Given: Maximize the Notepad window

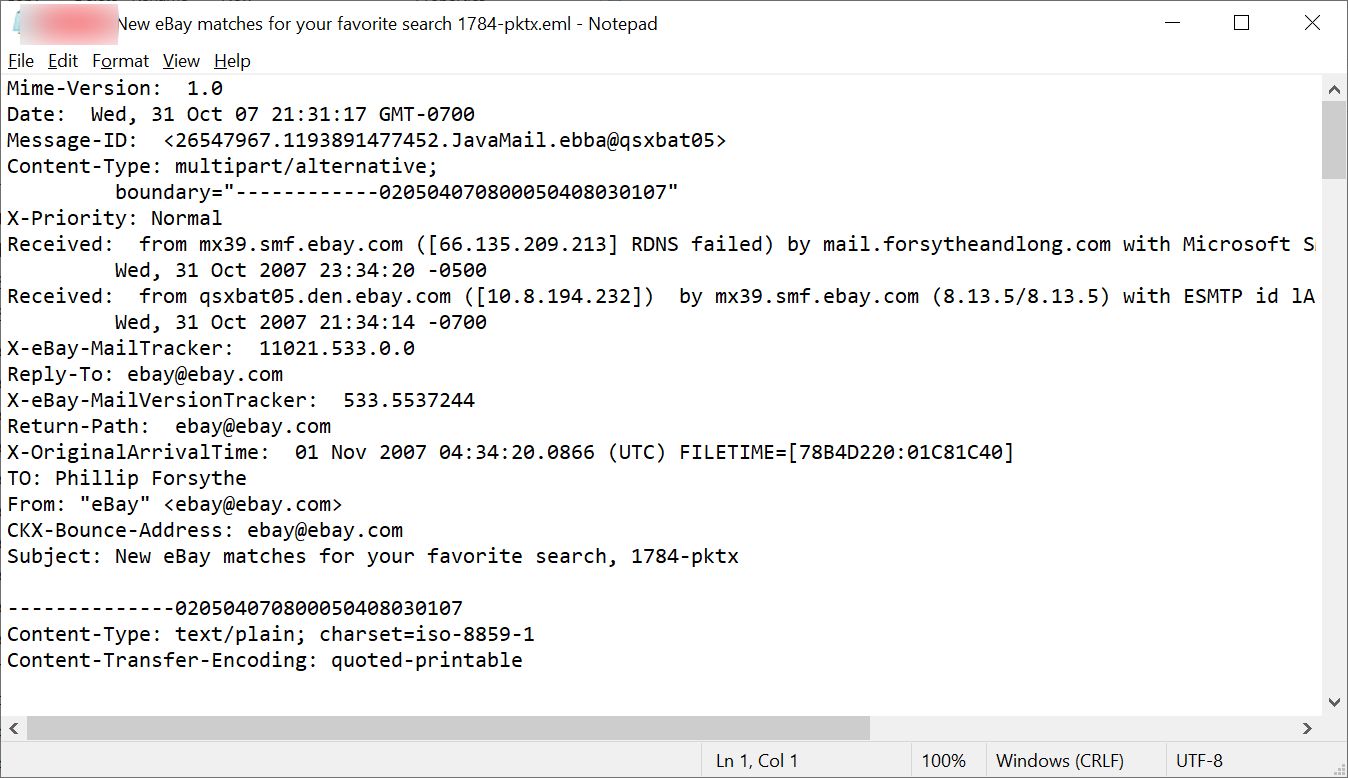Looking at the screenshot, I should tap(1241, 23).
